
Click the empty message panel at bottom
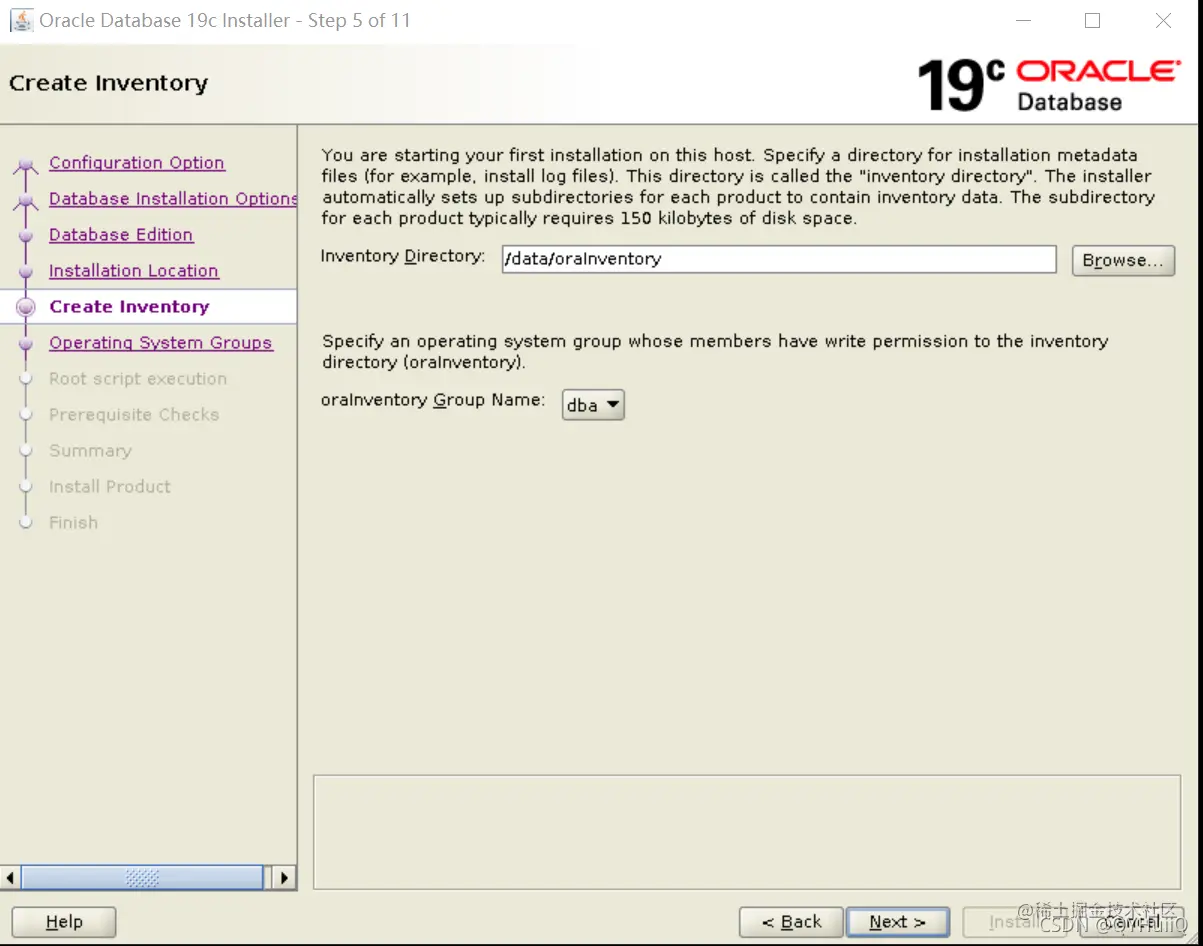tap(747, 832)
